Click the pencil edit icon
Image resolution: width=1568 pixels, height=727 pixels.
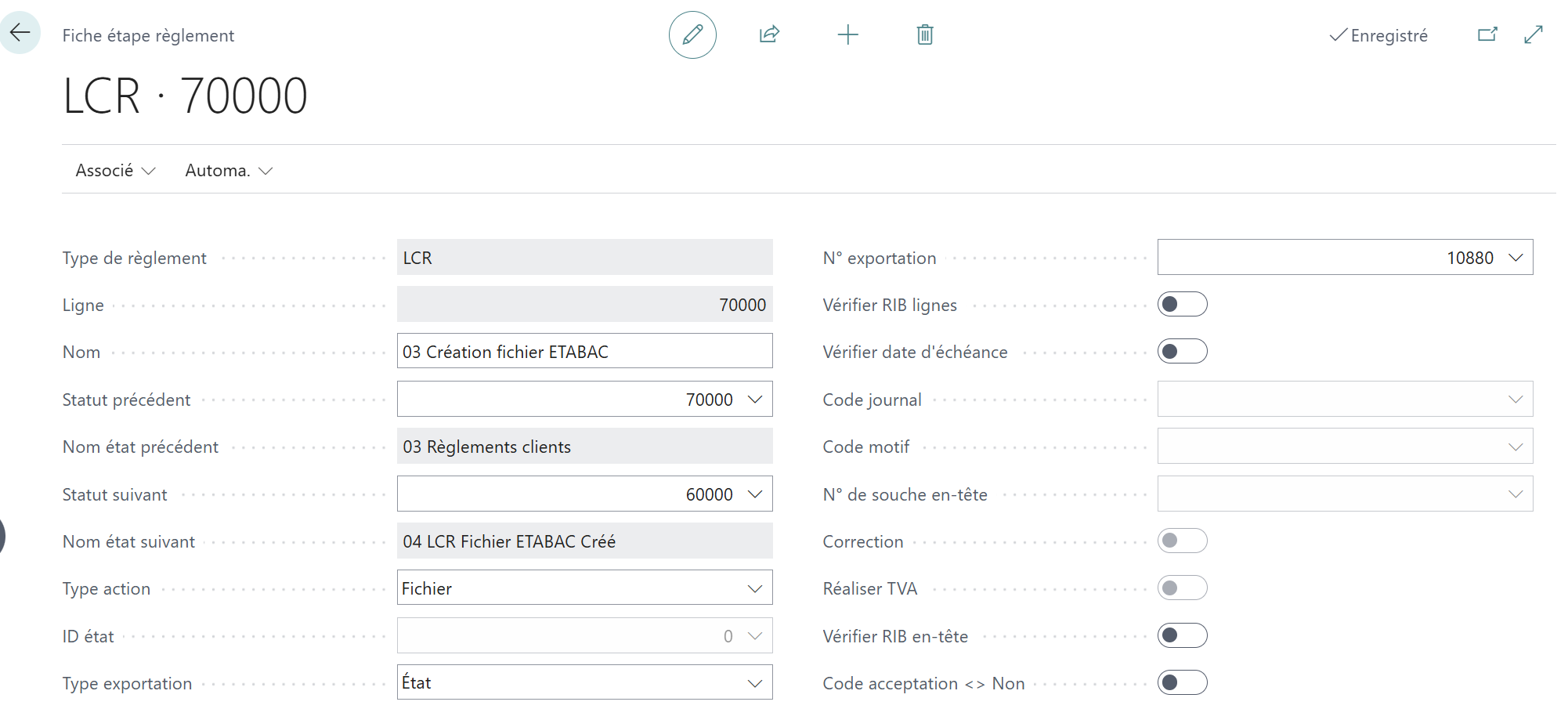(x=692, y=34)
